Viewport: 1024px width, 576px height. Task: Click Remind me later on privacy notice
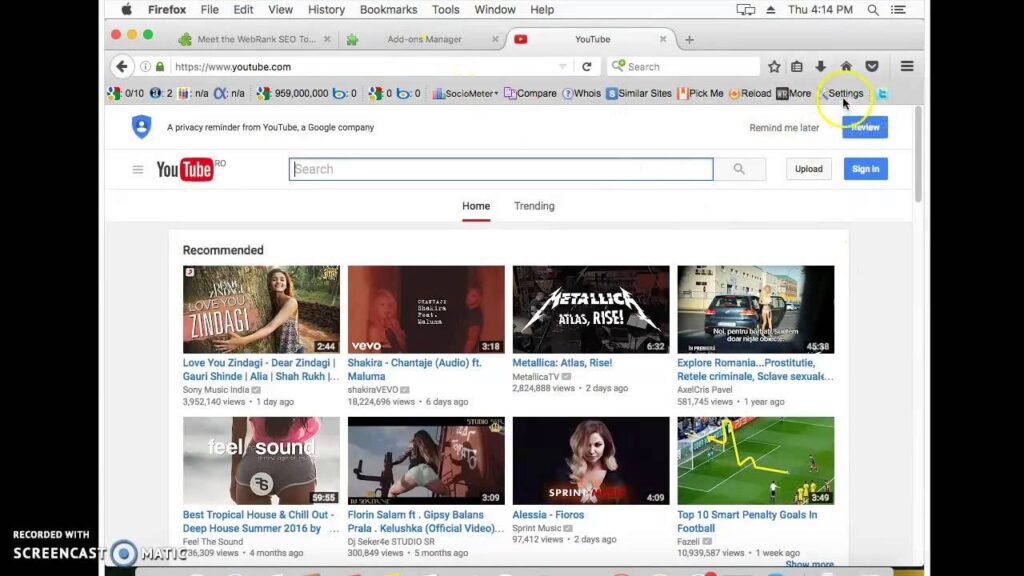(784, 127)
